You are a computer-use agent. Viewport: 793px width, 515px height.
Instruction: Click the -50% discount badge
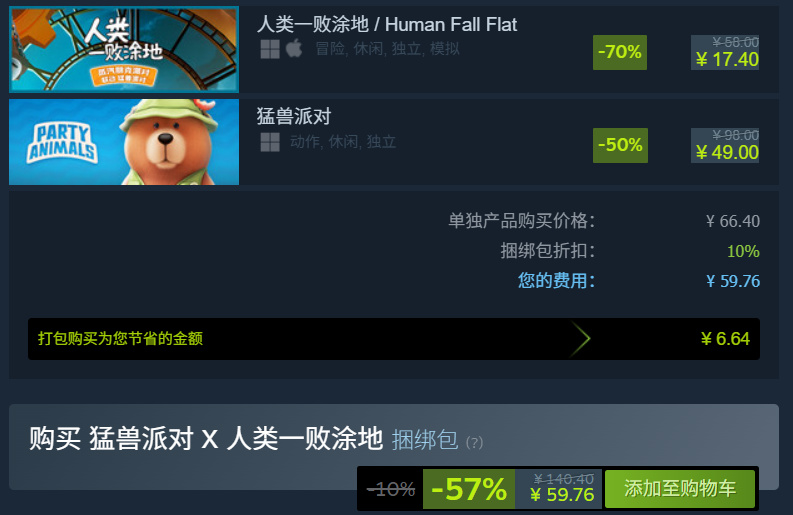[620, 145]
